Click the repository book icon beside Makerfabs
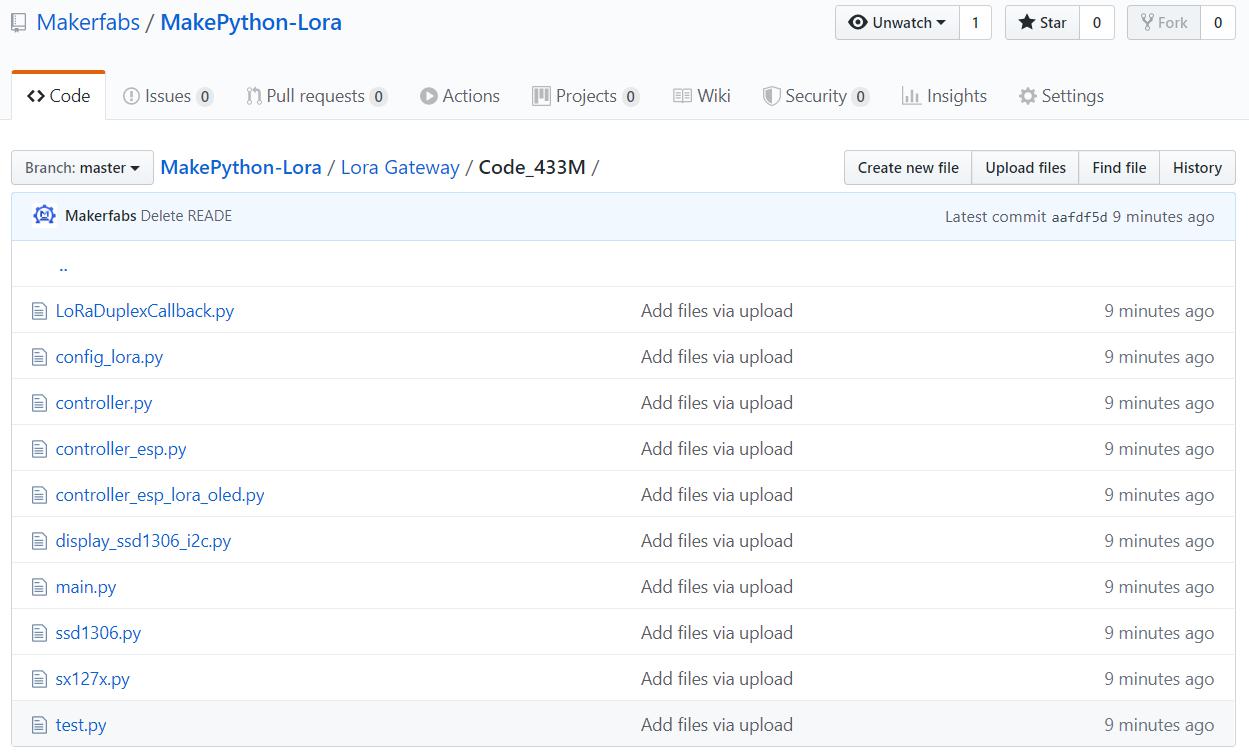1249x752 pixels. click(x=19, y=23)
